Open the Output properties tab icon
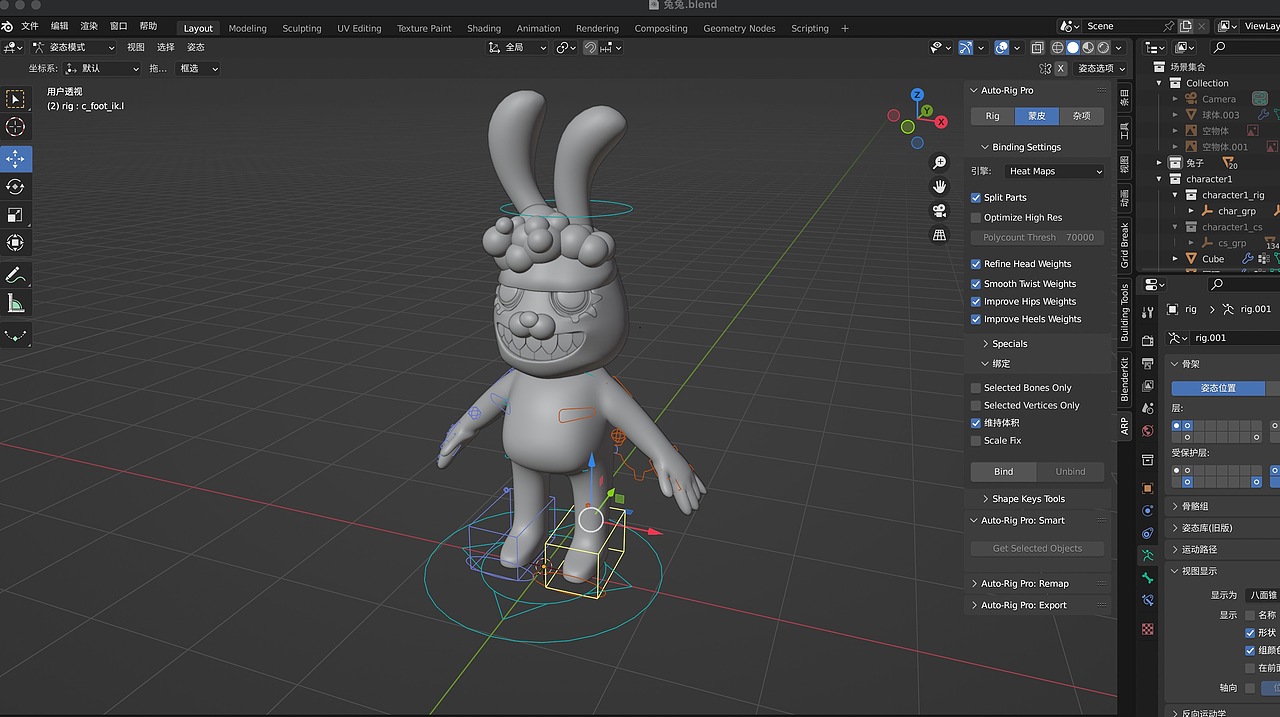This screenshot has height=717, width=1280. pyautogui.click(x=1148, y=364)
